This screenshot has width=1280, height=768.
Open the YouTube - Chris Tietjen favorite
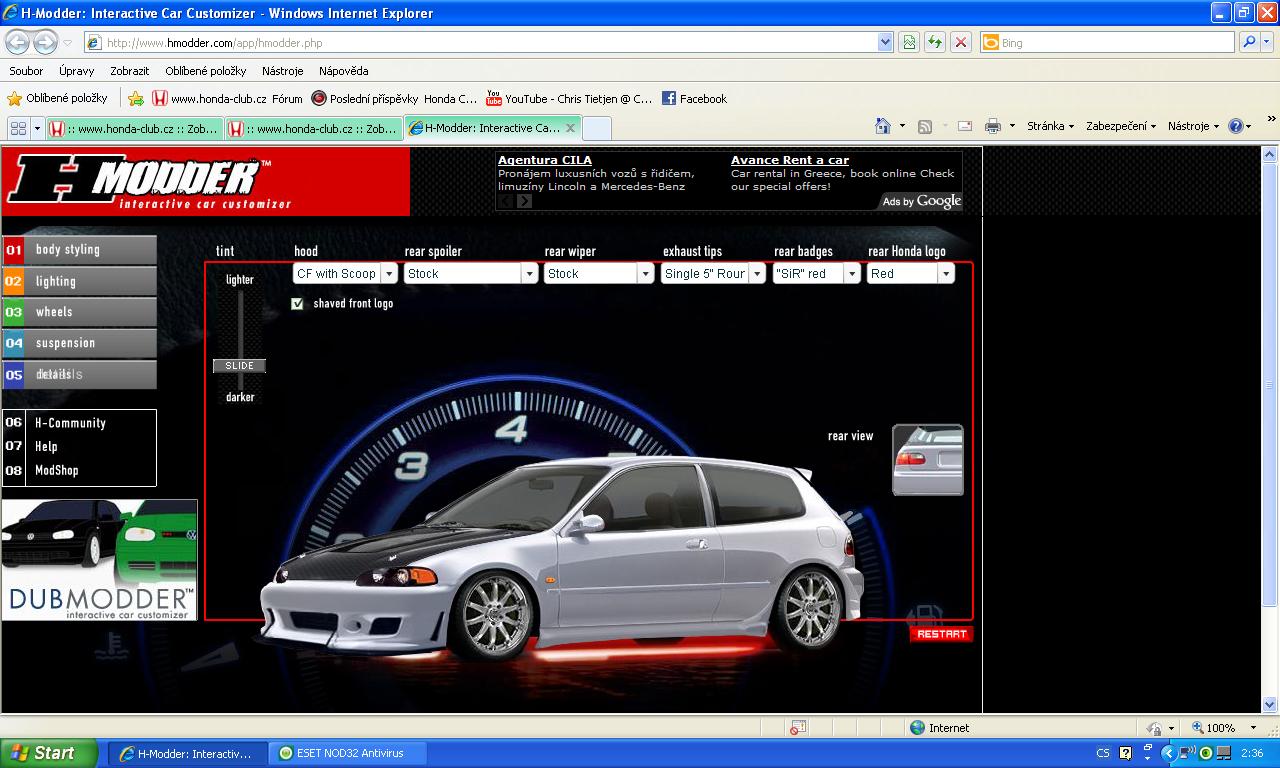(x=569, y=99)
